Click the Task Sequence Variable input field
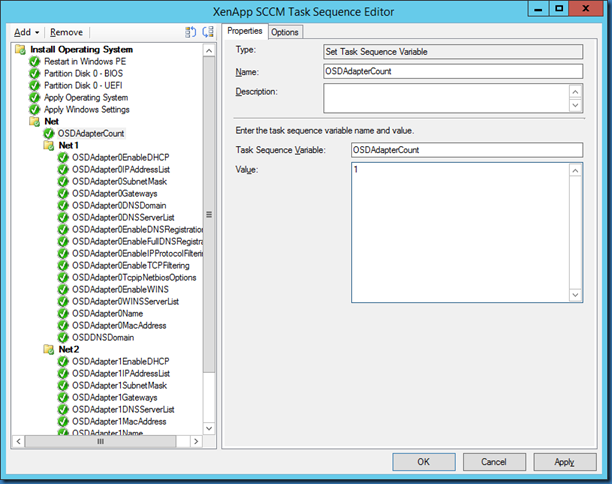612x484 pixels. 466,150
